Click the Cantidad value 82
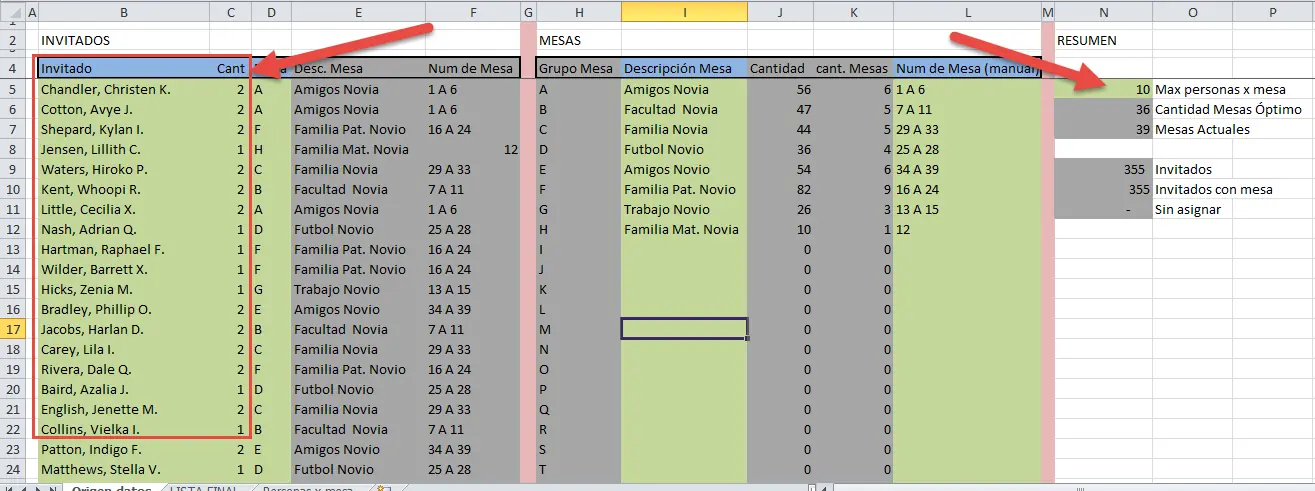This screenshot has width=1315, height=491. tap(780, 189)
